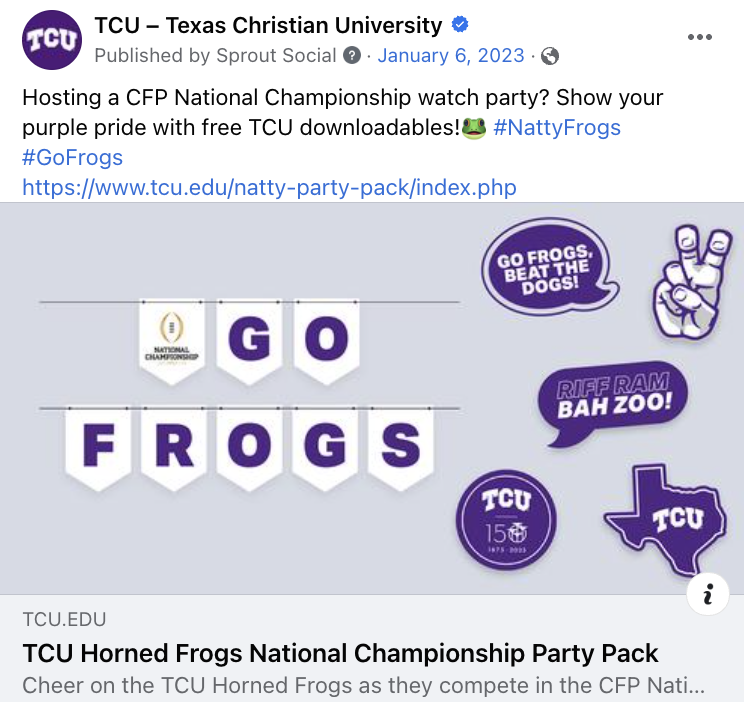Click the blue verified badge icon
744x702 pixels.
(461, 25)
